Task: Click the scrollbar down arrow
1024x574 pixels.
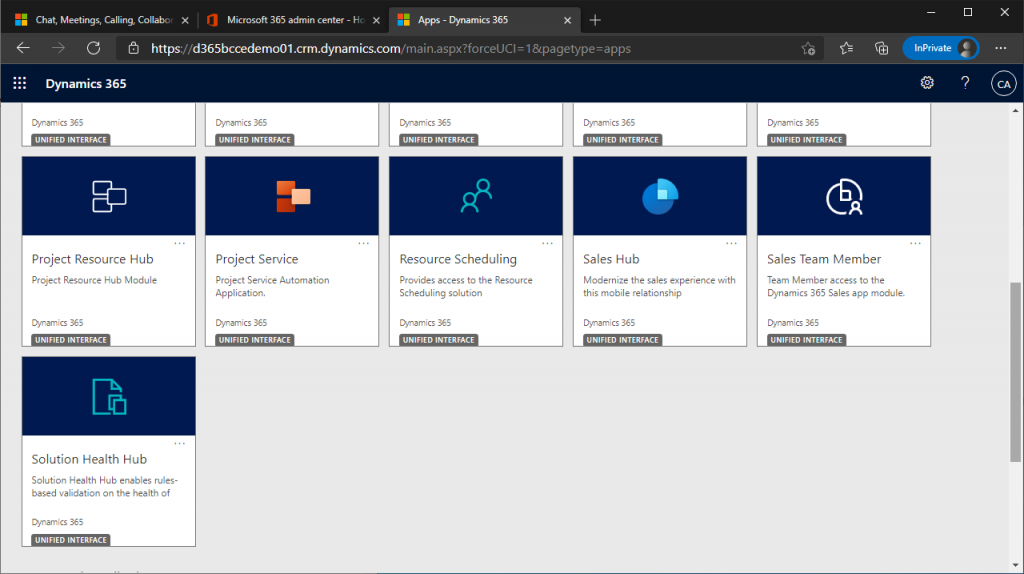Action: pos(1016,566)
